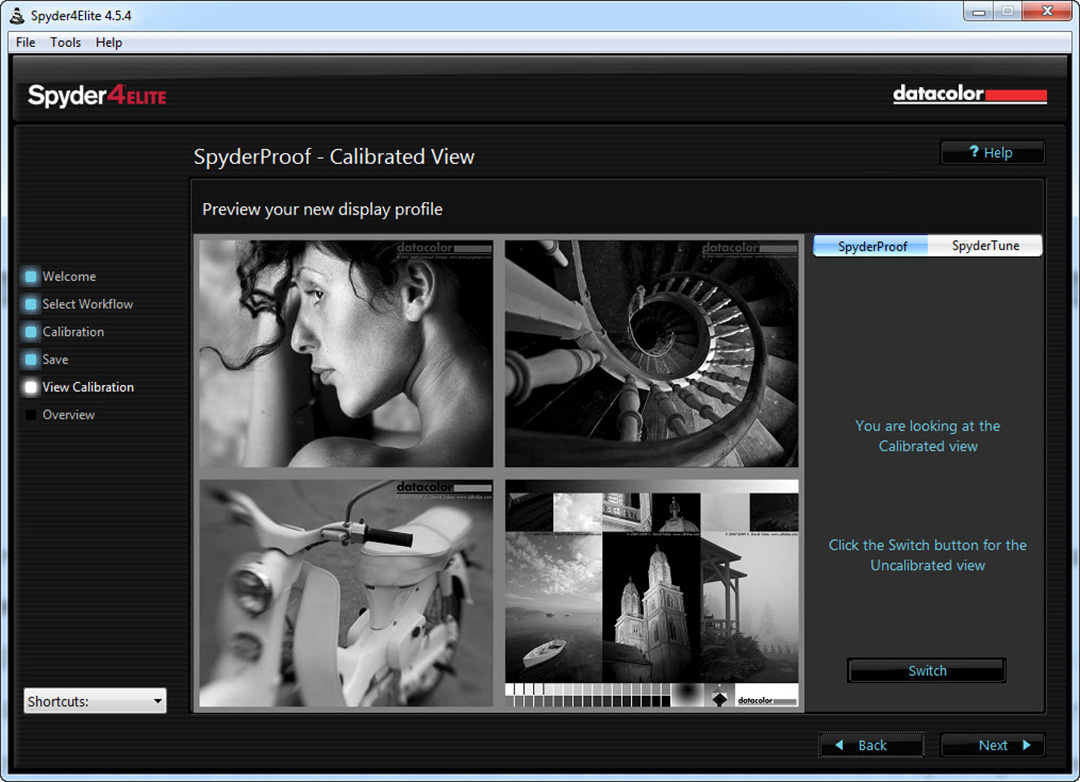
Task: Go to Next step
Action: click(992, 745)
